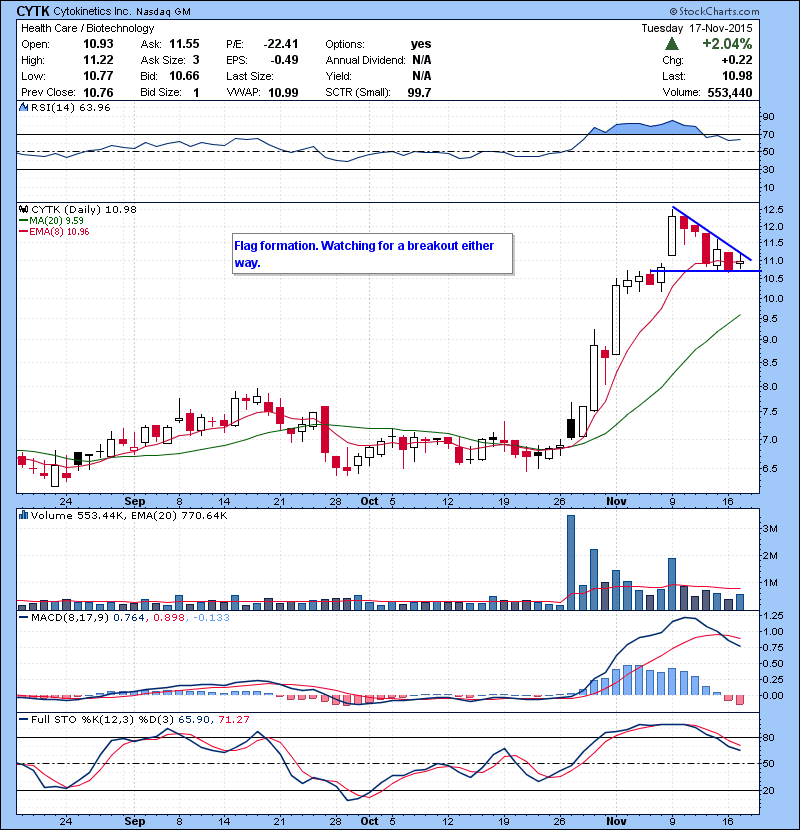This screenshot has width=800, height=830.
Task: Click the Ask value 11.55
Action: click(x=184, y=44)
